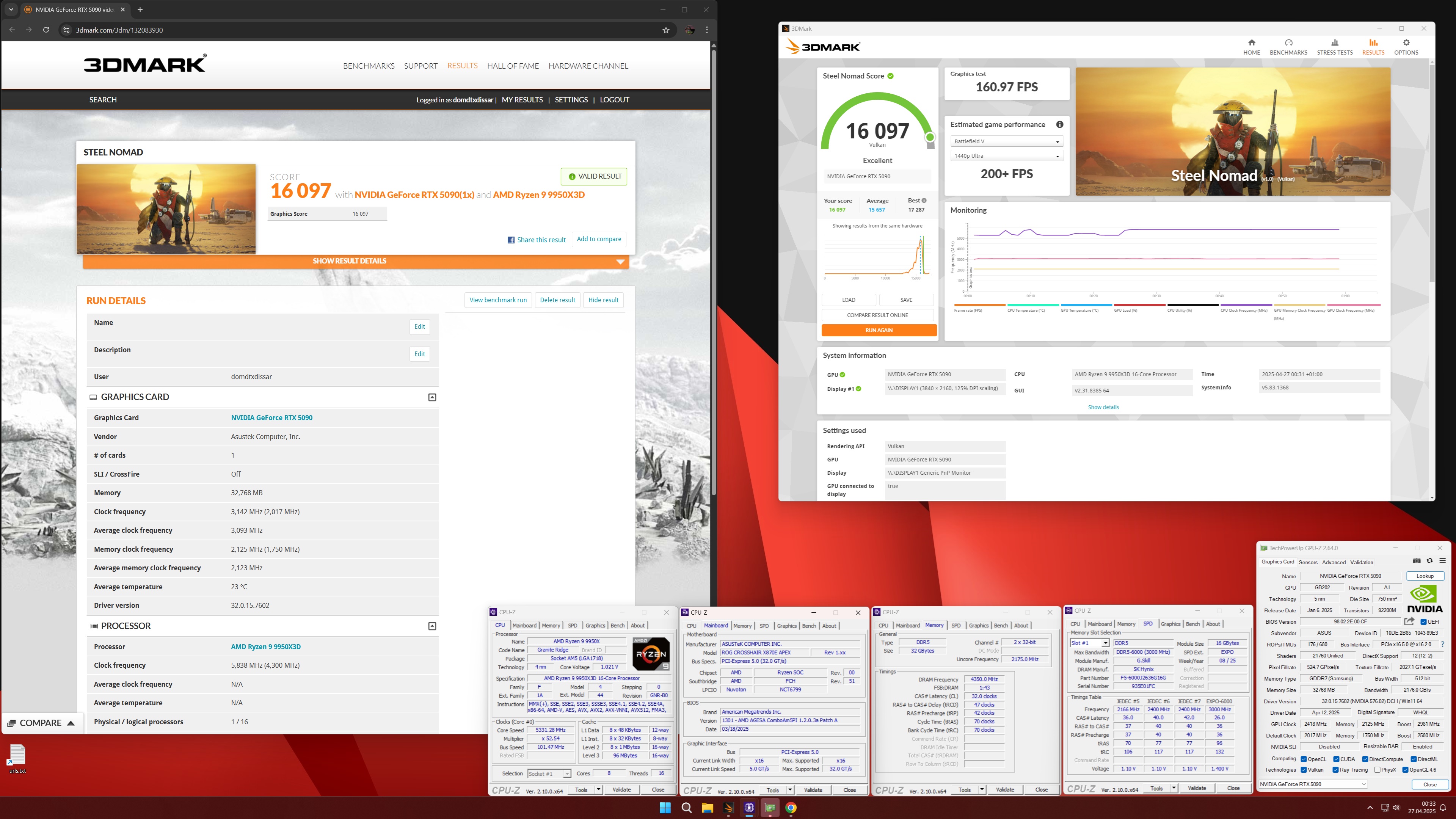Expand COMPARE panel at bottom left

coord(41,723)
